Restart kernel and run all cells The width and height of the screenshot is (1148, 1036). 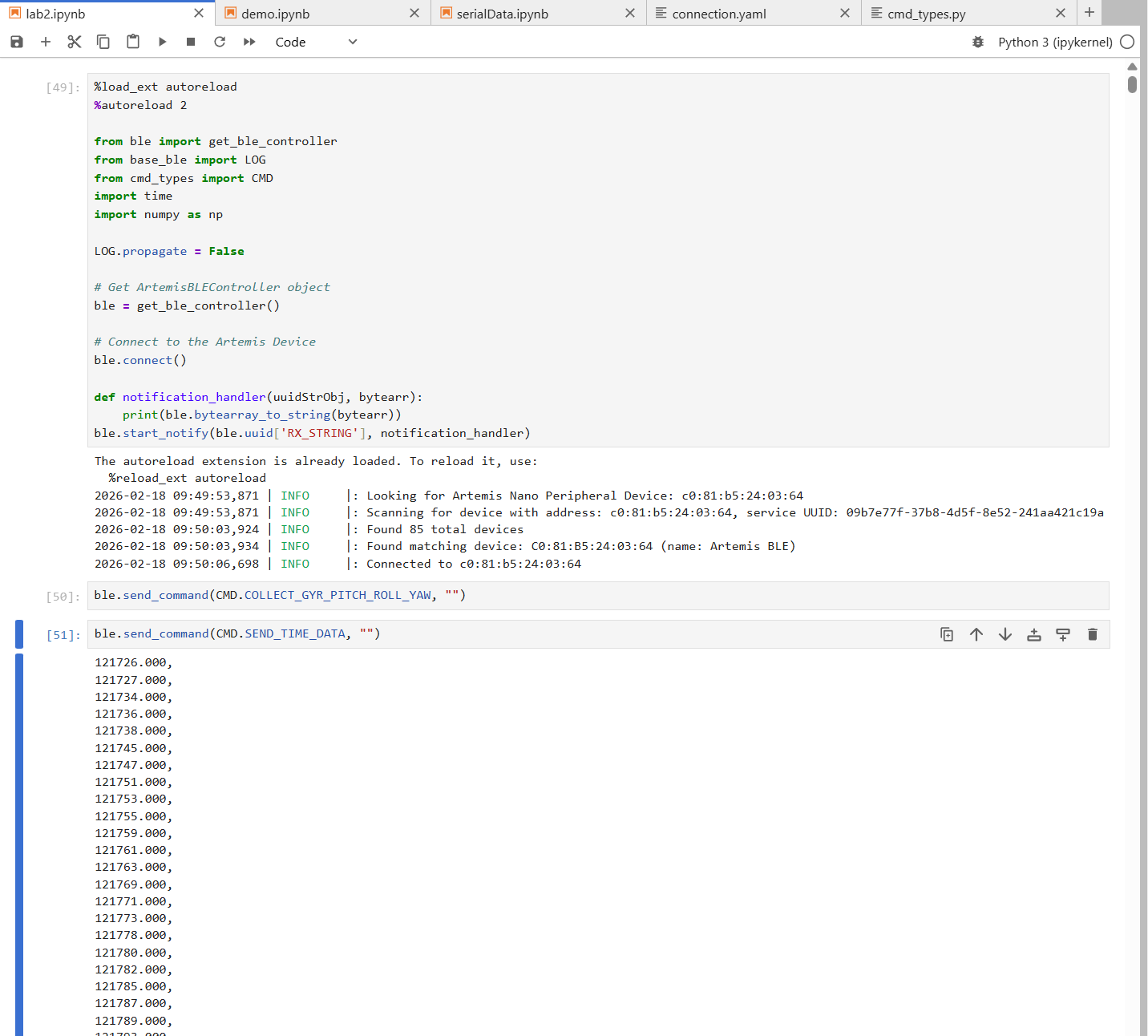[249, 42]
